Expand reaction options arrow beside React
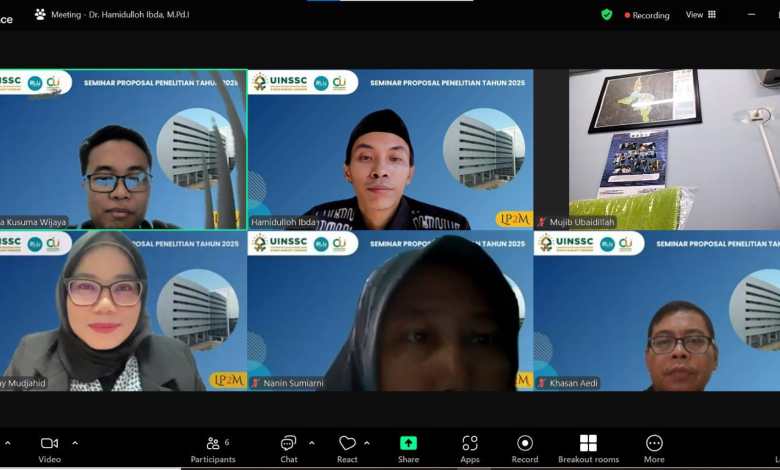The width and height of the screenshot is (780, 470). [x=367, y=443]
